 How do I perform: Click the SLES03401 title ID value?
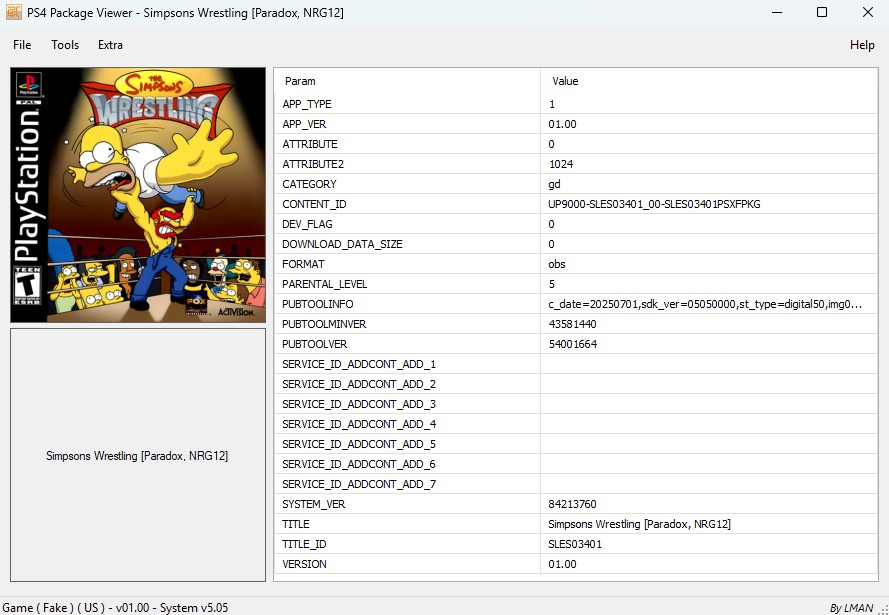[x=575, y=544]
